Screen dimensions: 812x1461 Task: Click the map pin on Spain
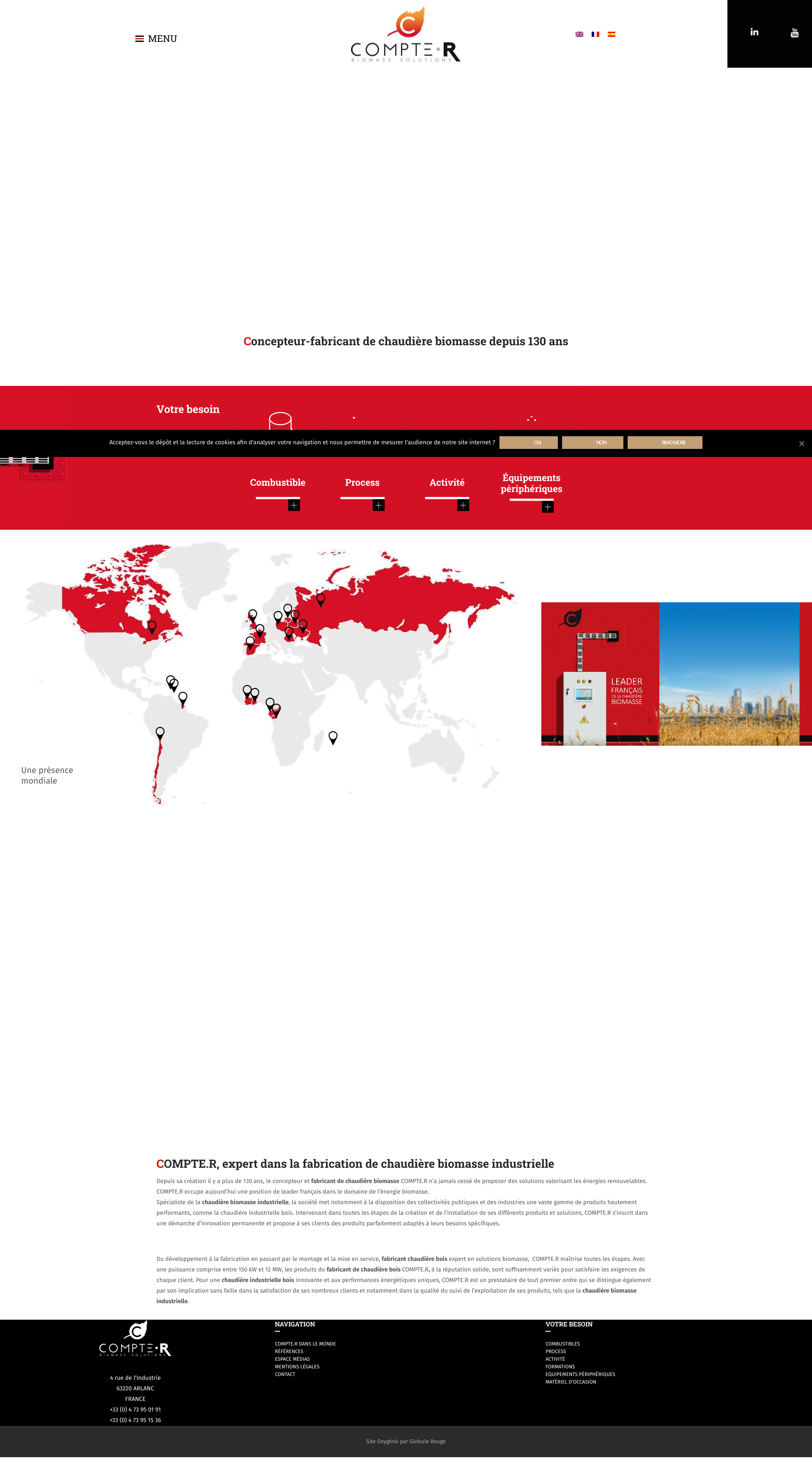click(250, 643)
